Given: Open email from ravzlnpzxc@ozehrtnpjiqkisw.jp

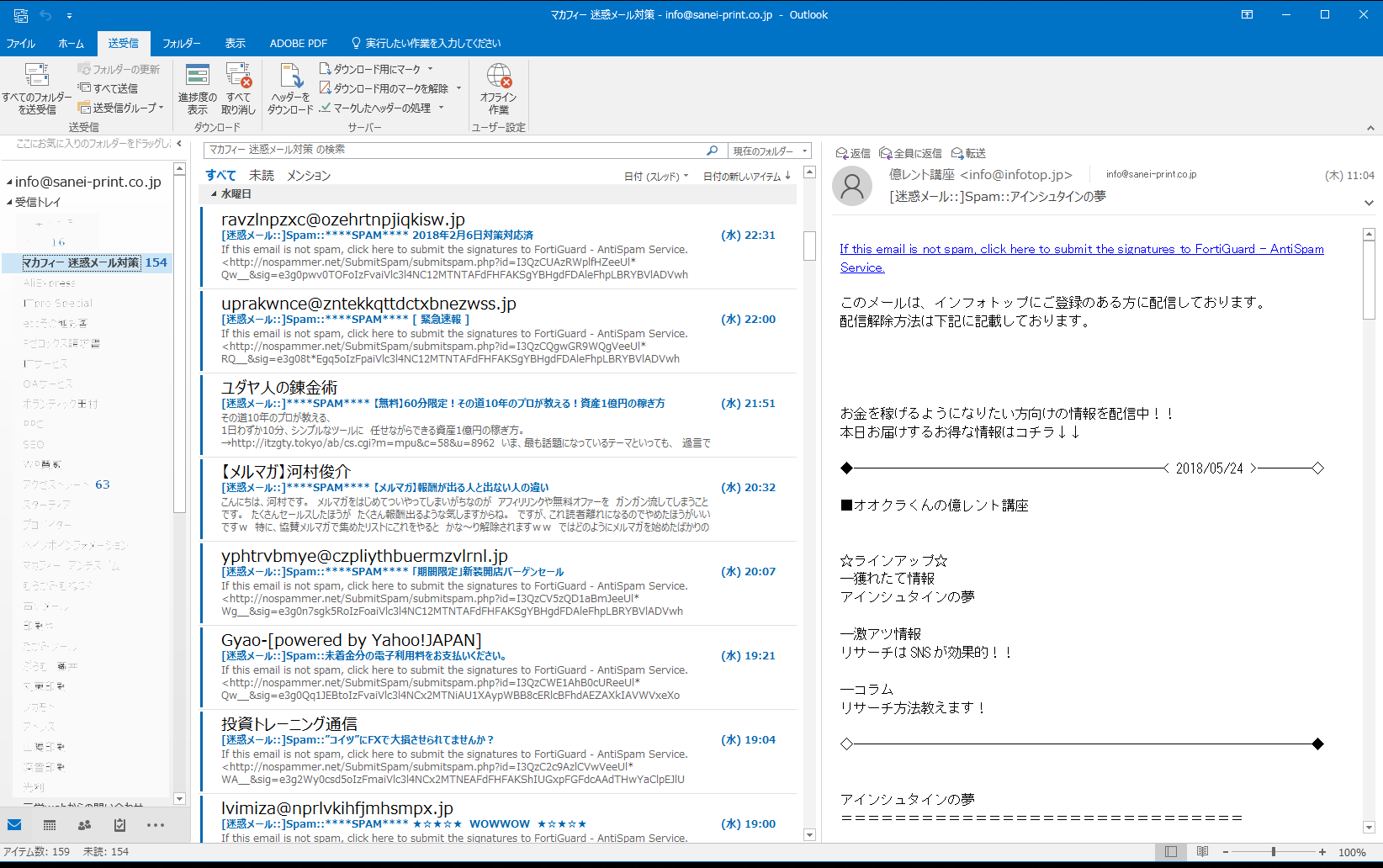Looking at the screenshot, I should click(x=498, y=247).
